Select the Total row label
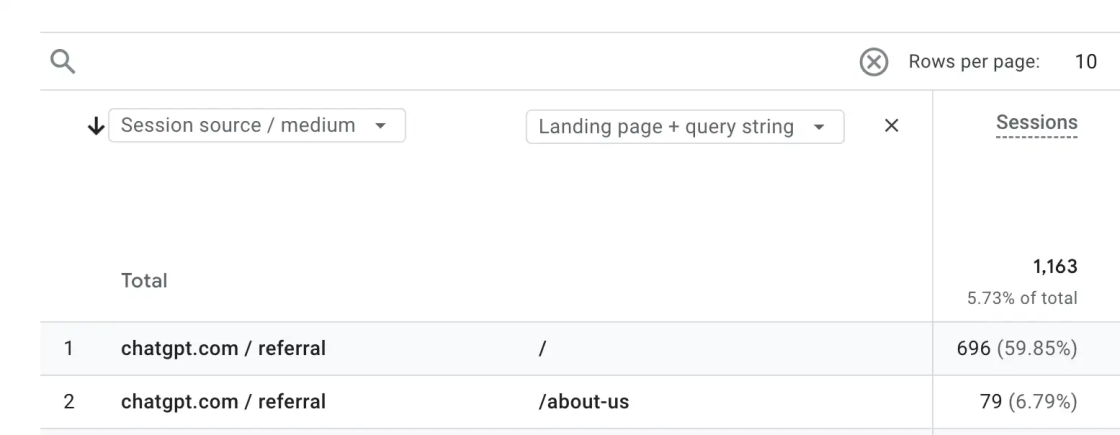Screen dimensions: 1120x435 coord(144,282)
